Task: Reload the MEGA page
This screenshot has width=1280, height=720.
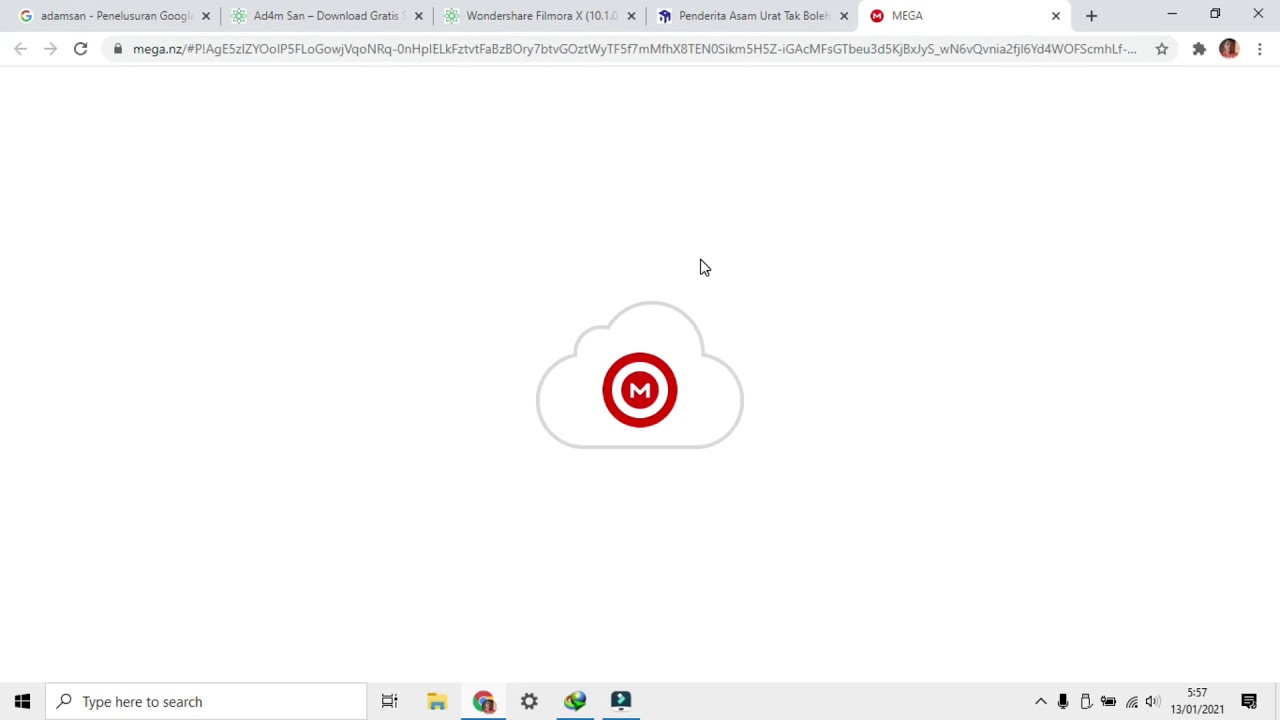Action: [80, 49]
